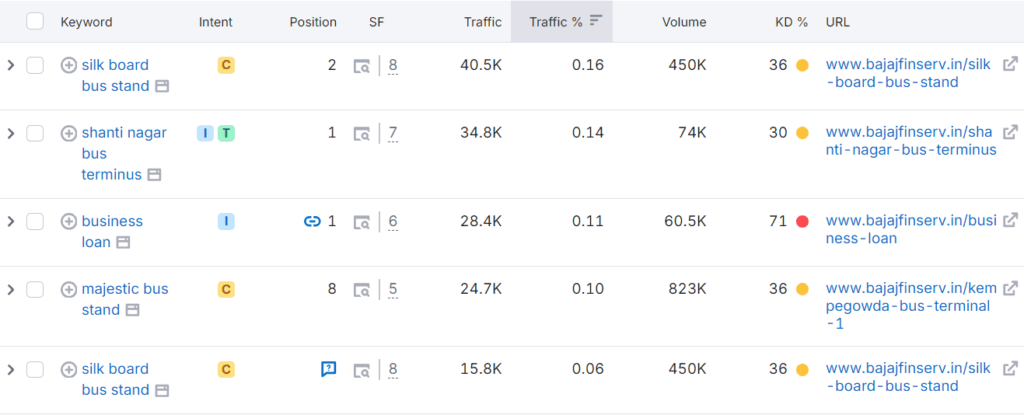
Task: Click the yellow KD dot next to 30
Action: (x=802, y=133)
